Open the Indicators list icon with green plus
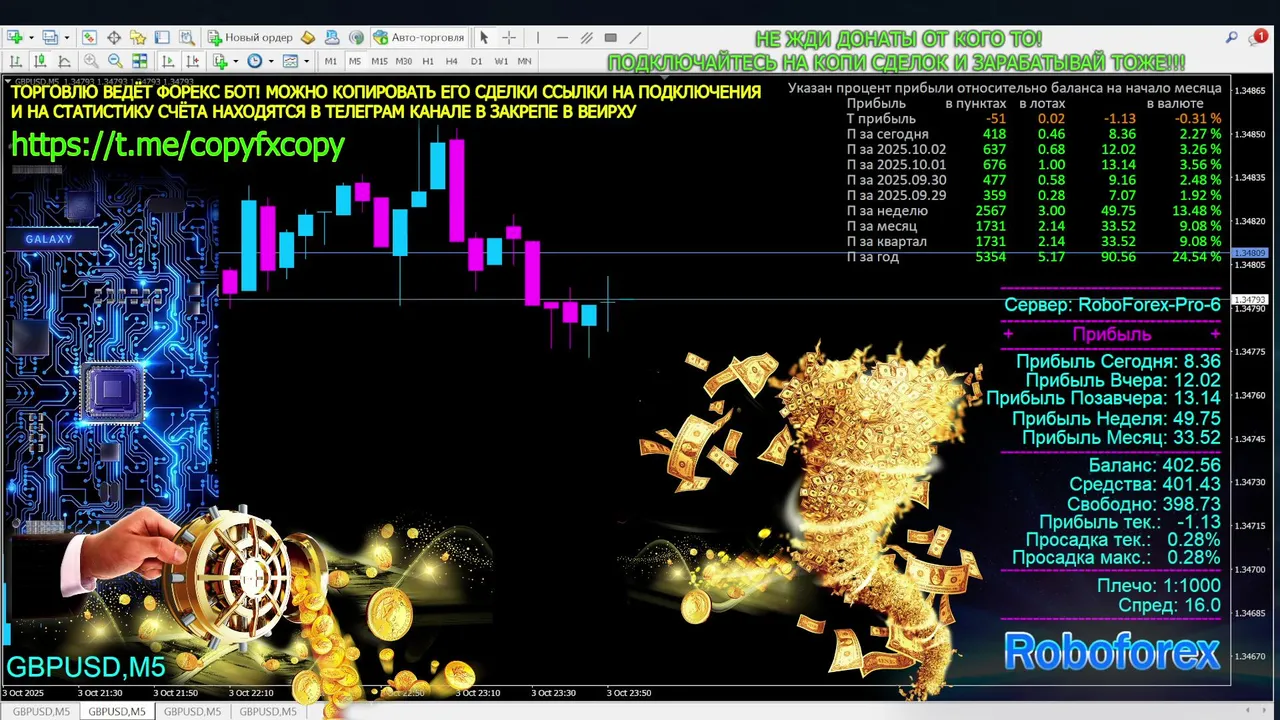Screen dimensions: 1280x720 (x=220, y=61)
